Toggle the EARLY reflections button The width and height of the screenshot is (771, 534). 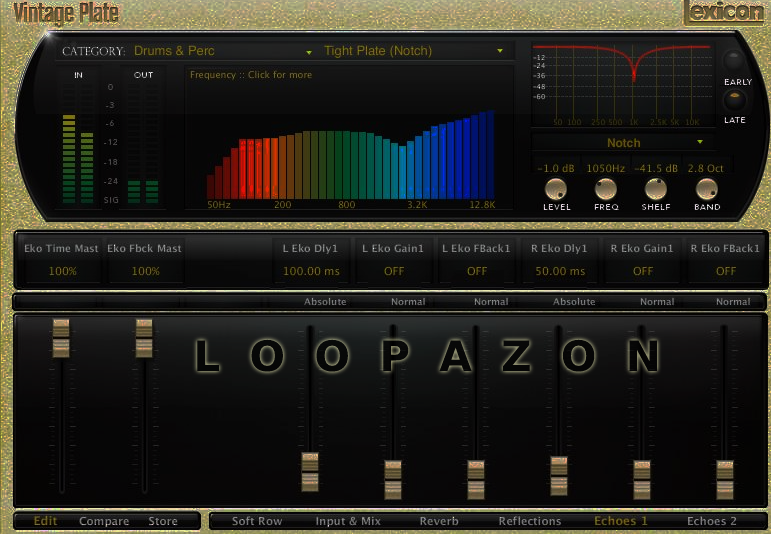[734, 60]
